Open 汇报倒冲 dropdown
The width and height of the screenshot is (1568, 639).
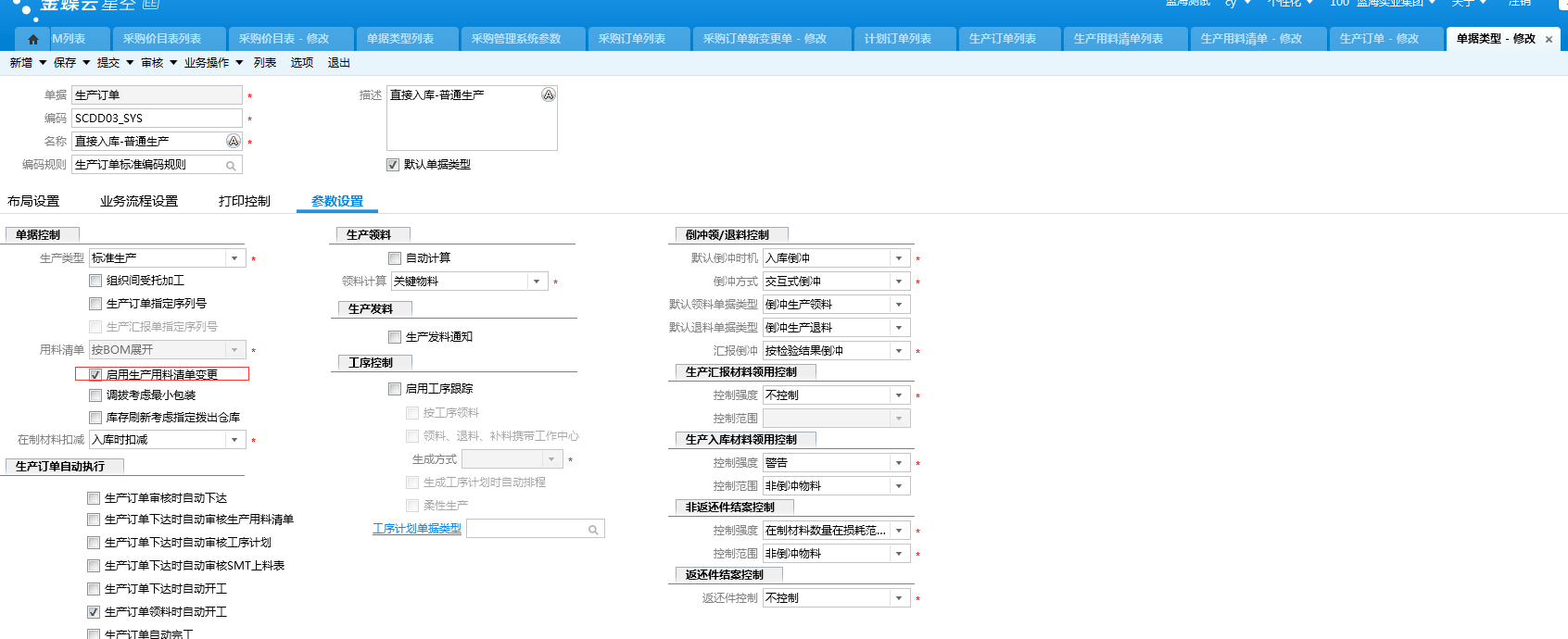899,351
